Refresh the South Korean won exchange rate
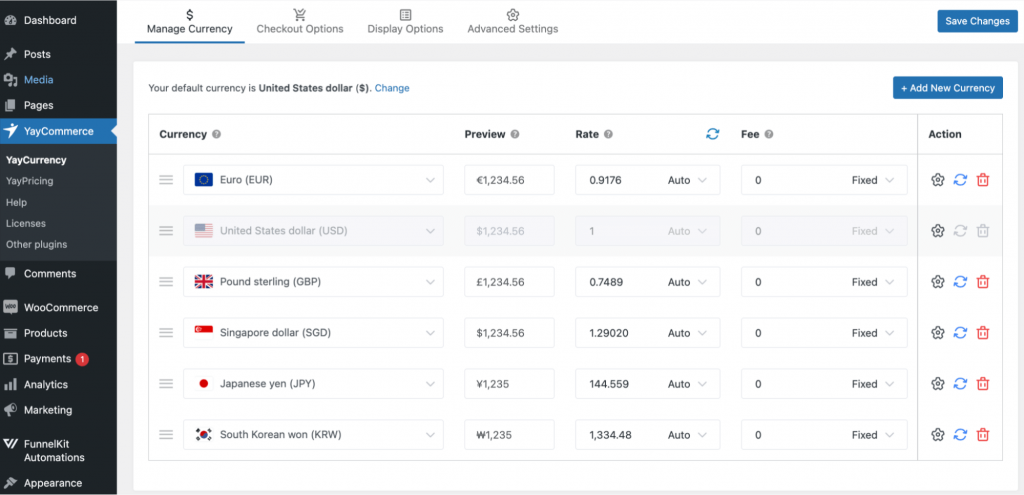Image resolution: width=1024 pixels, height=495 pixels. (x=960, y=435)
